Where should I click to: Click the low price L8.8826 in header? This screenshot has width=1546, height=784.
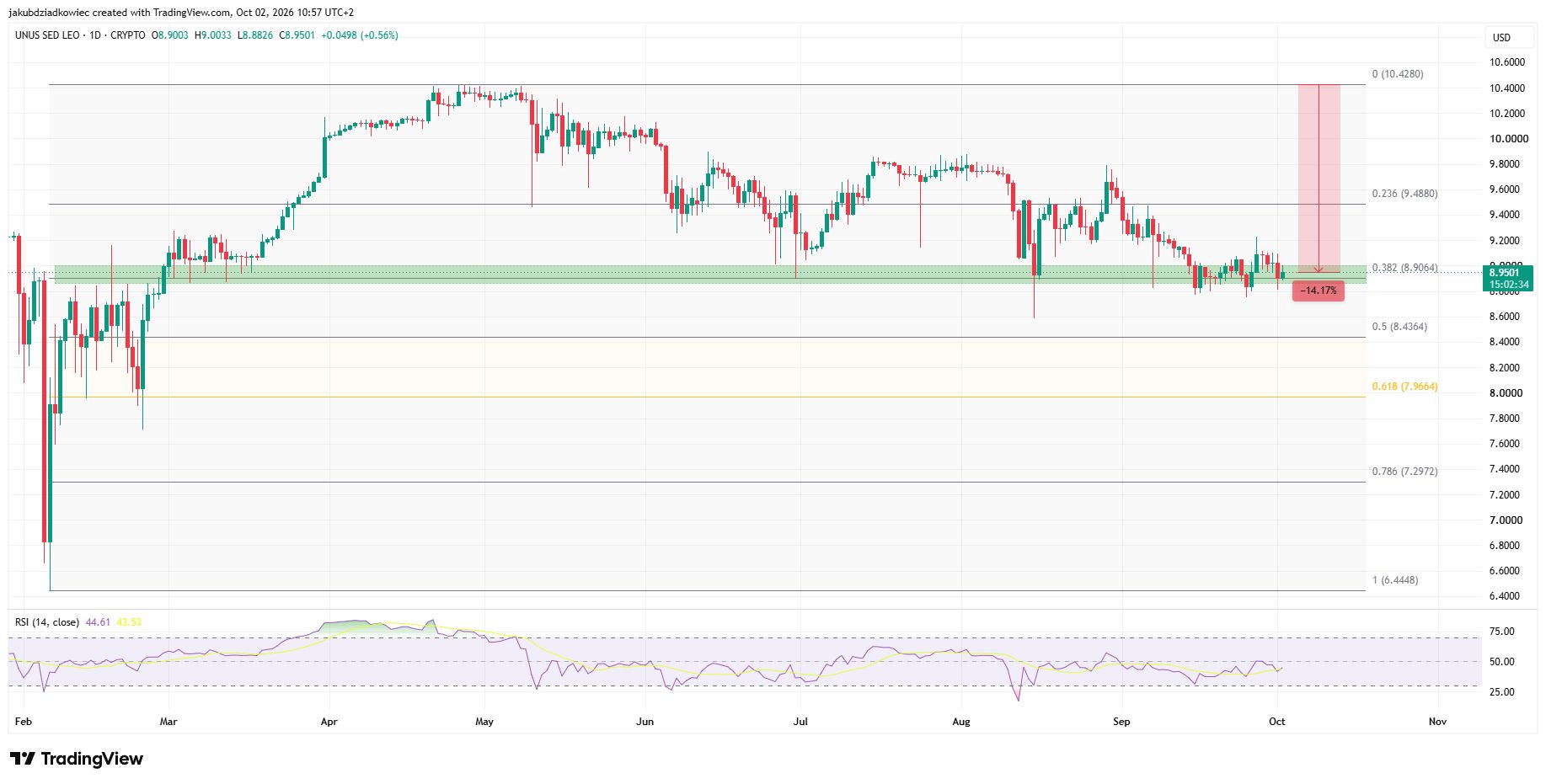(x=255, y=35)
